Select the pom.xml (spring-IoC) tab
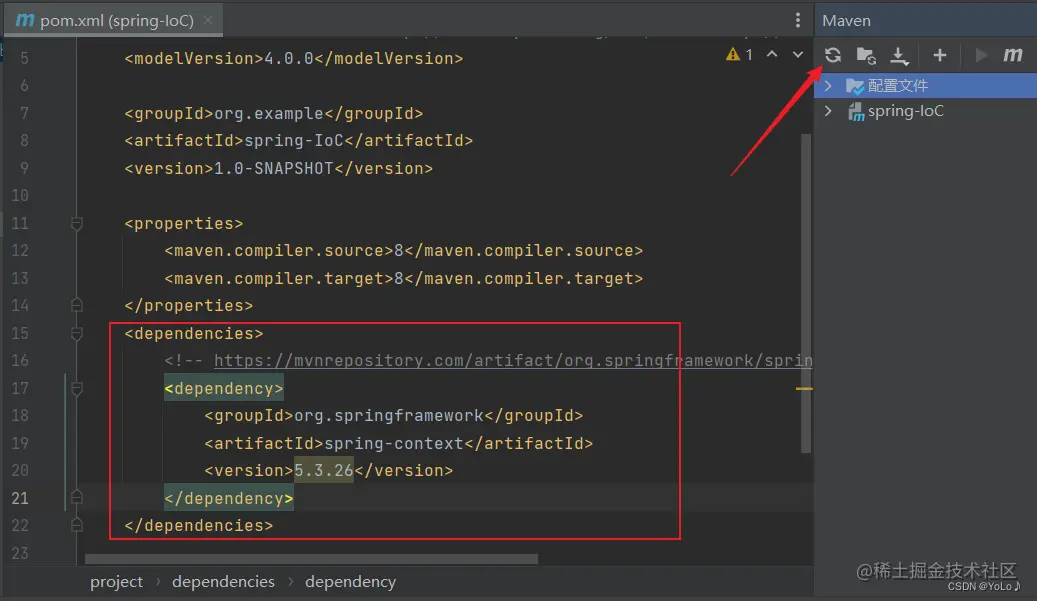 114,20
